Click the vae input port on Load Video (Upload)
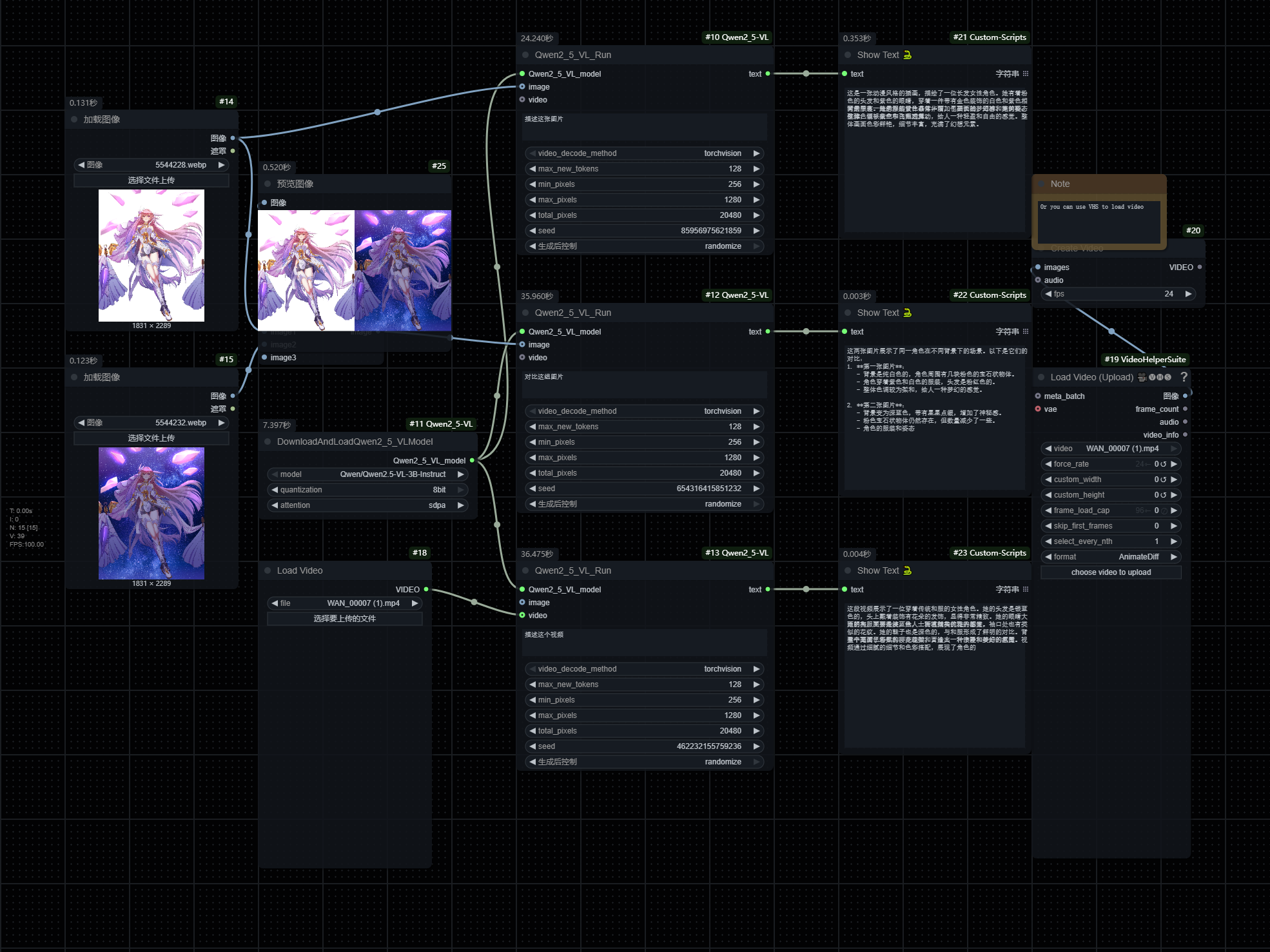The image size is (1270, 952). 1038,409
